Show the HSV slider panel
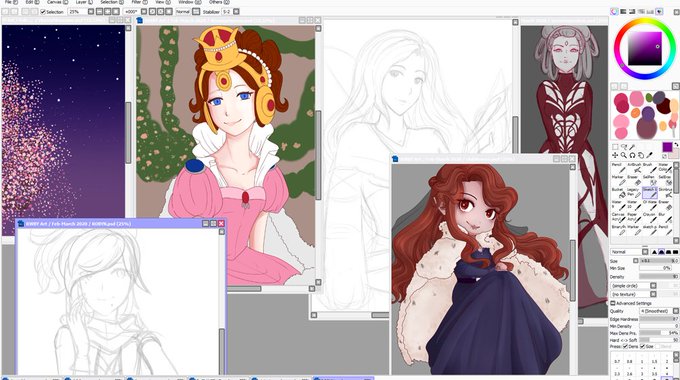Screen dimensions: 680x380 [x=632, y=12]
